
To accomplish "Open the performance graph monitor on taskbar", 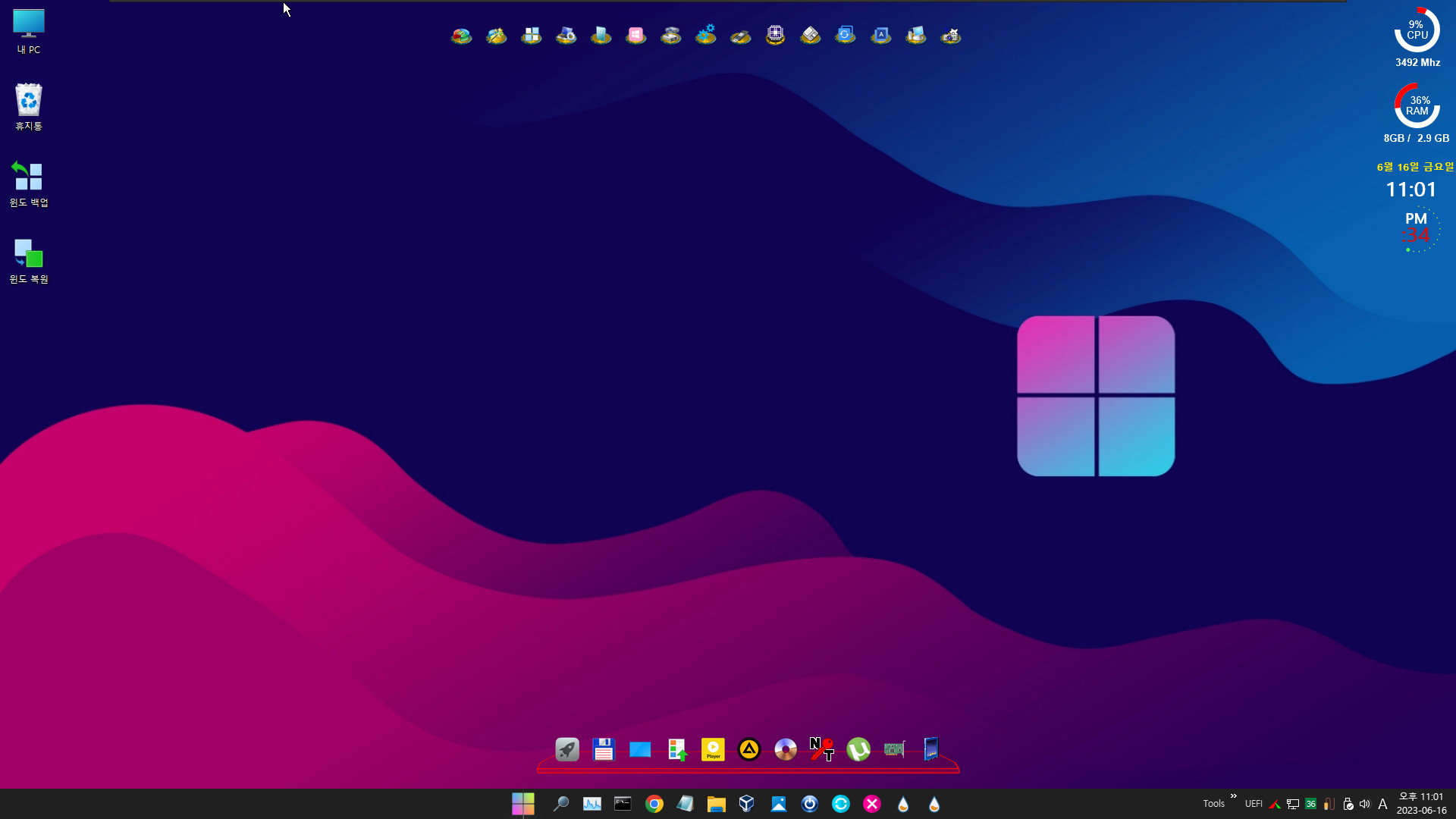I will coord(592,804).
